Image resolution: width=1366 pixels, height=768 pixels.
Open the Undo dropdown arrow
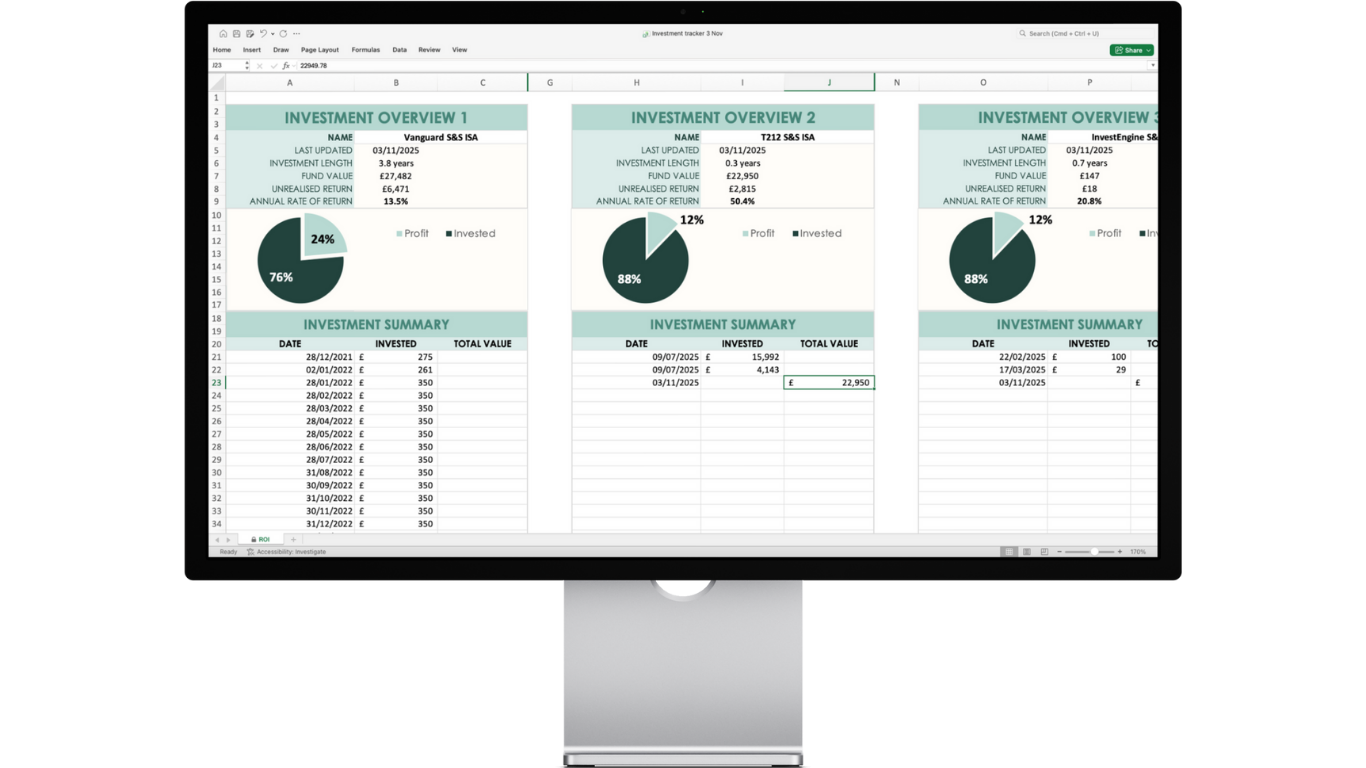(x=271, y=34)
